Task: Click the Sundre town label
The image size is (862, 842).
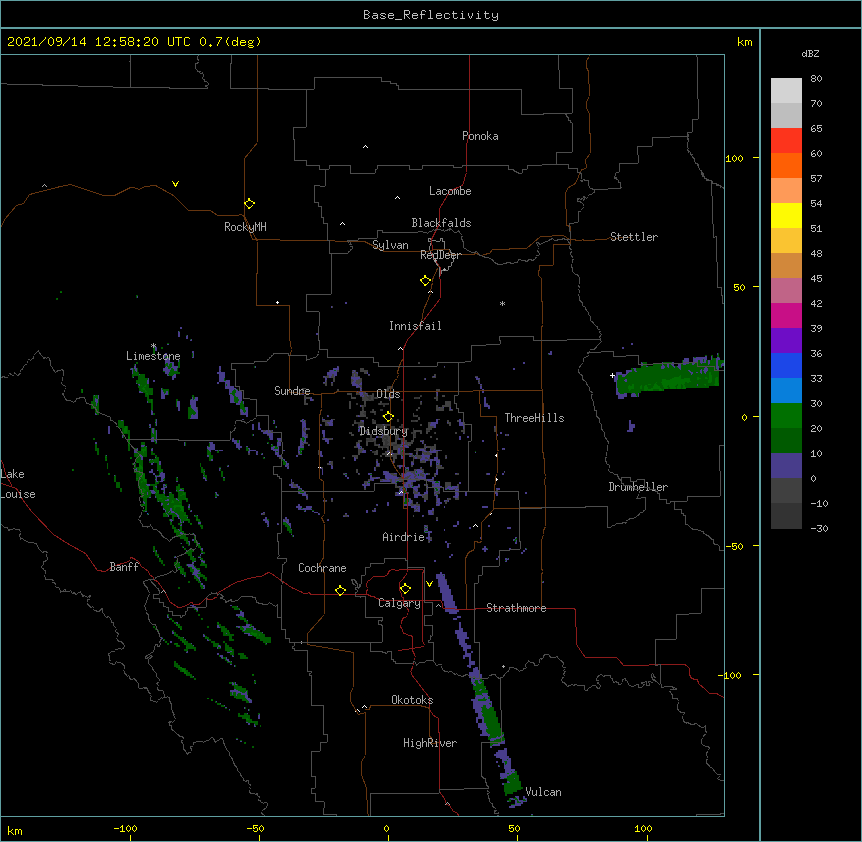Action: click(292, 391)
